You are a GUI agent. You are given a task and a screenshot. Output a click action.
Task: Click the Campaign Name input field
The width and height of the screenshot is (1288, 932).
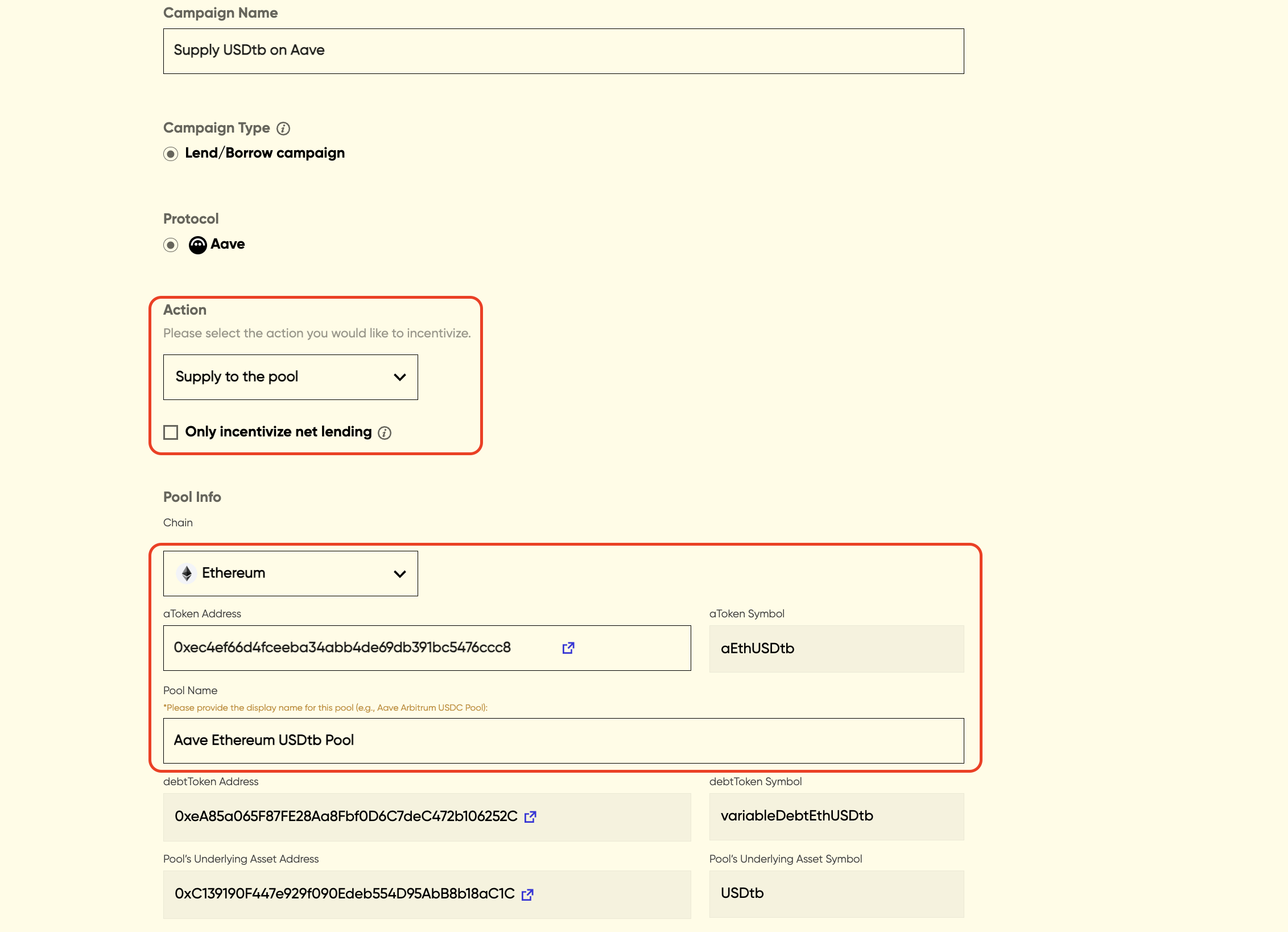pyautogui.click(x=563, y=51)
